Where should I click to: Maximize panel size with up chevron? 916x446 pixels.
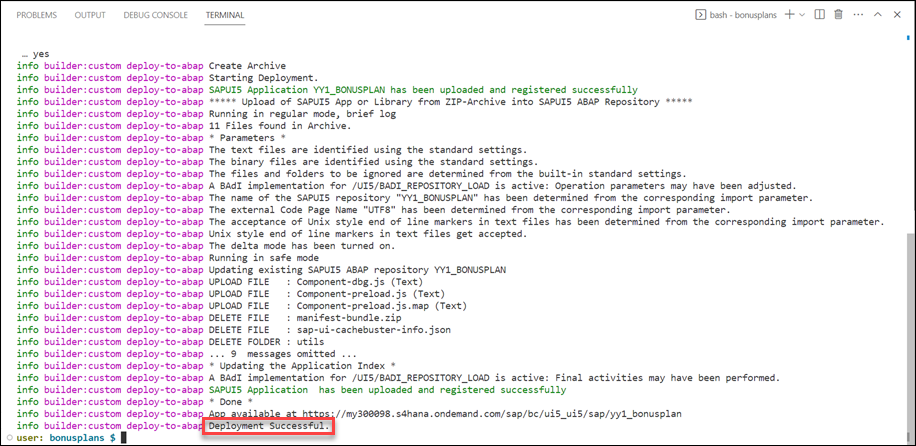877,15
